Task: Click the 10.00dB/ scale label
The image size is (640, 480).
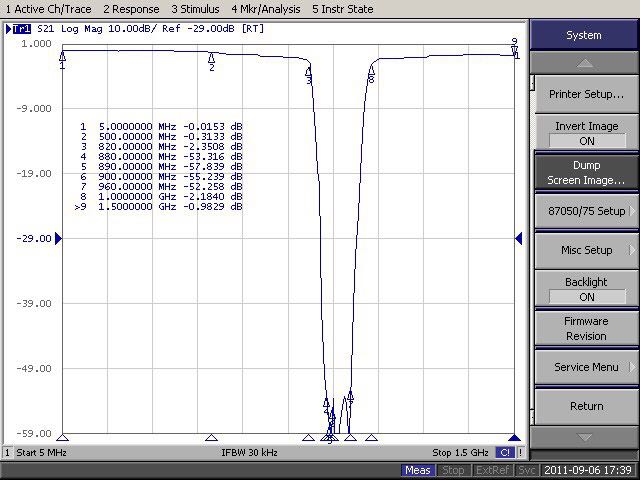Action: click(132, 29)
